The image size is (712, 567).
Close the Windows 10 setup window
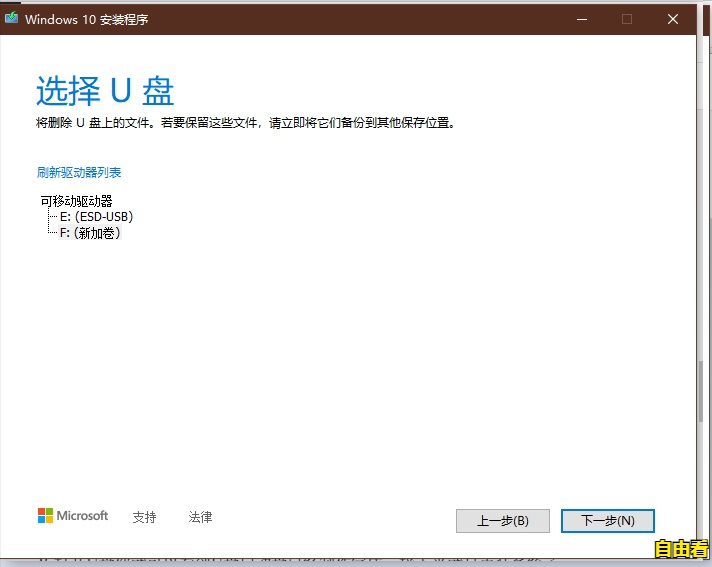(x=672, y=19)
